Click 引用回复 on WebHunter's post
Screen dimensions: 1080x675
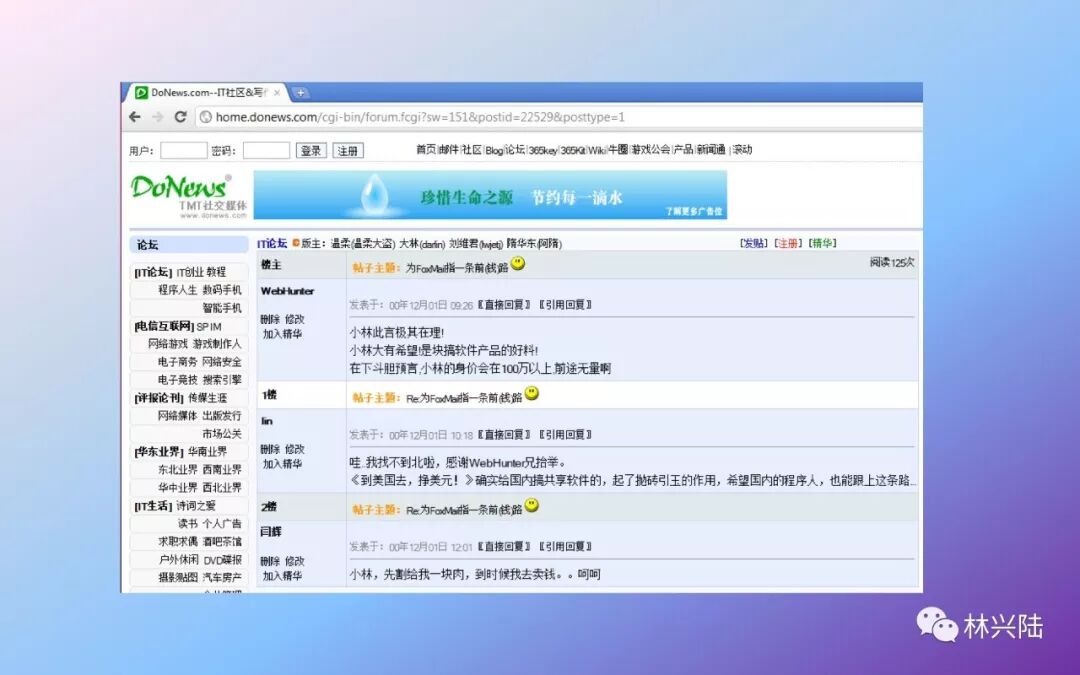coord(565,304)
